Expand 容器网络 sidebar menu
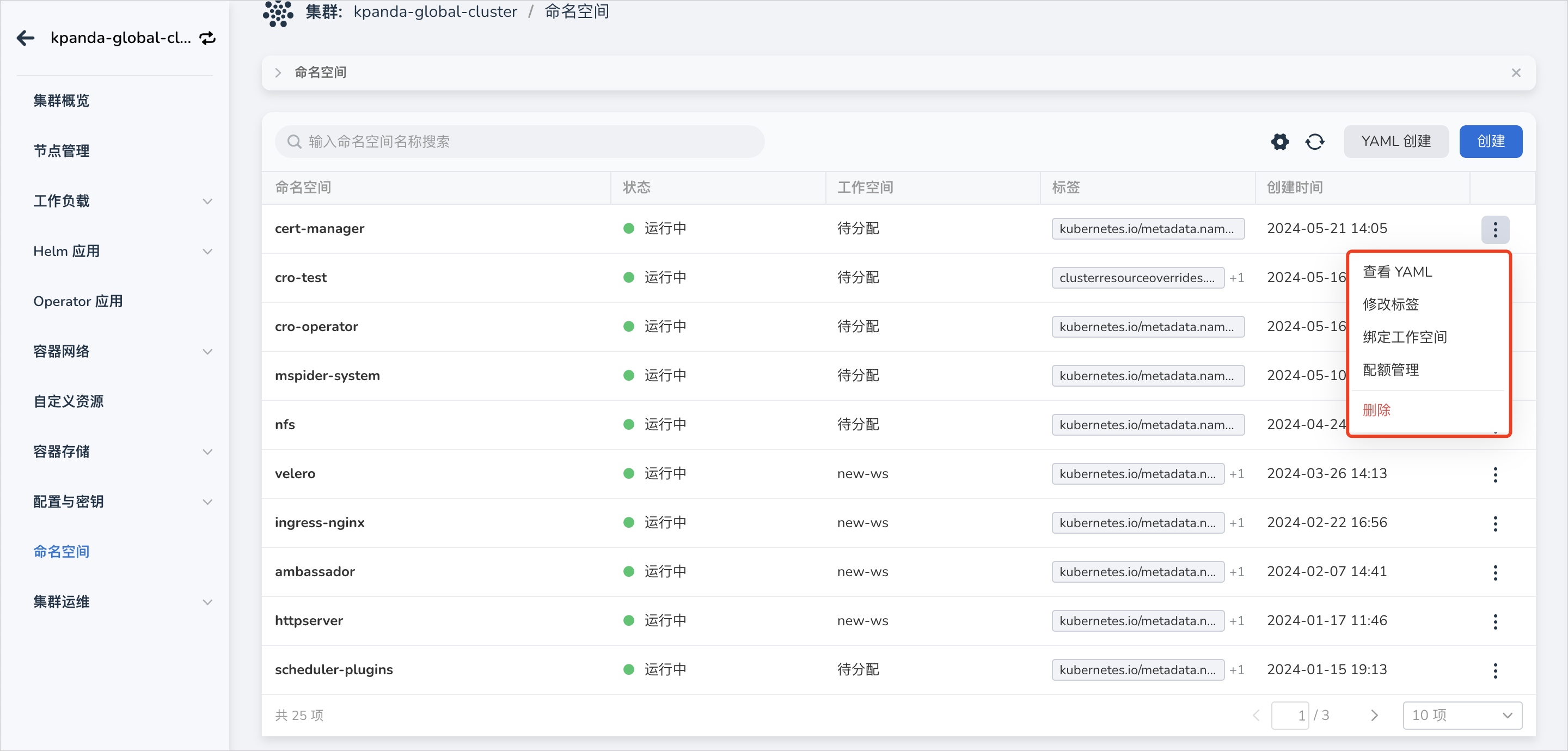This screenshot has width=1568, height=751. pyautogui.click(x=207, y=352)
